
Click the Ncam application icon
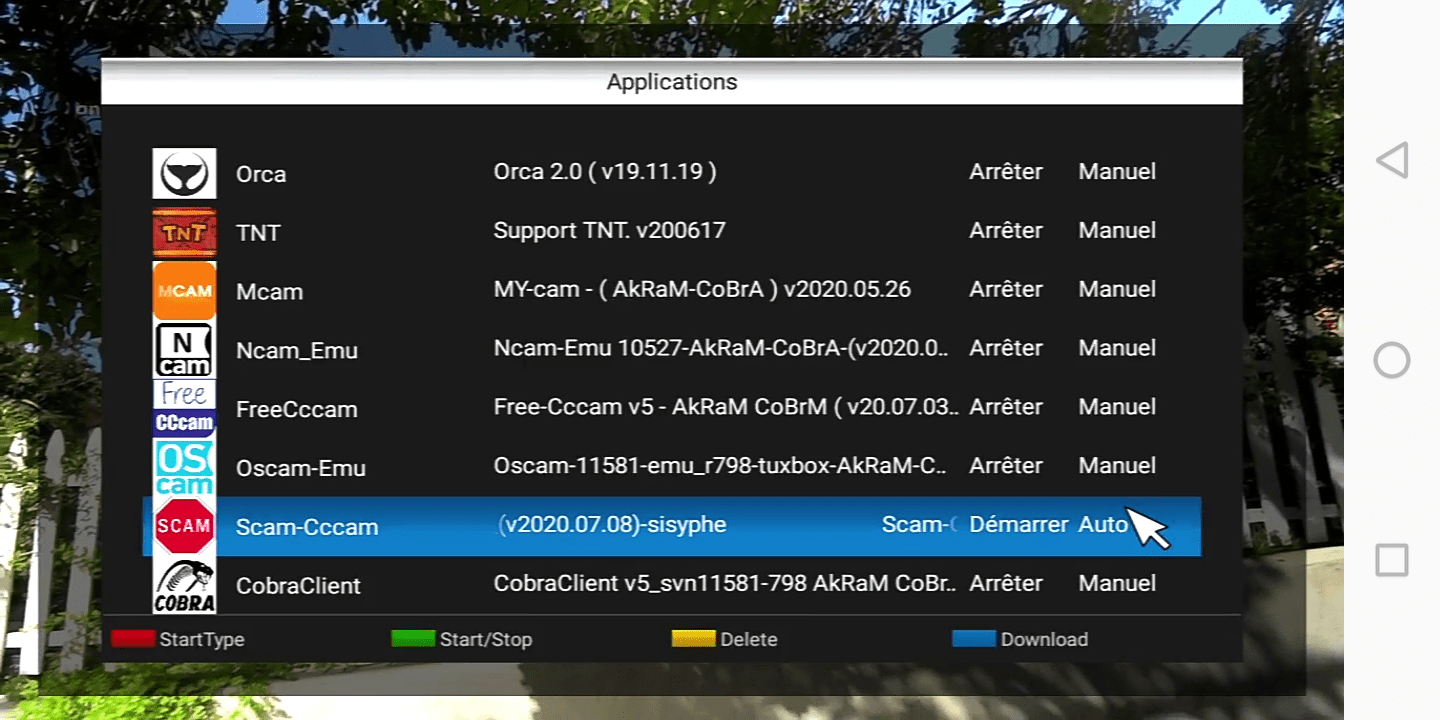point(184,350)
